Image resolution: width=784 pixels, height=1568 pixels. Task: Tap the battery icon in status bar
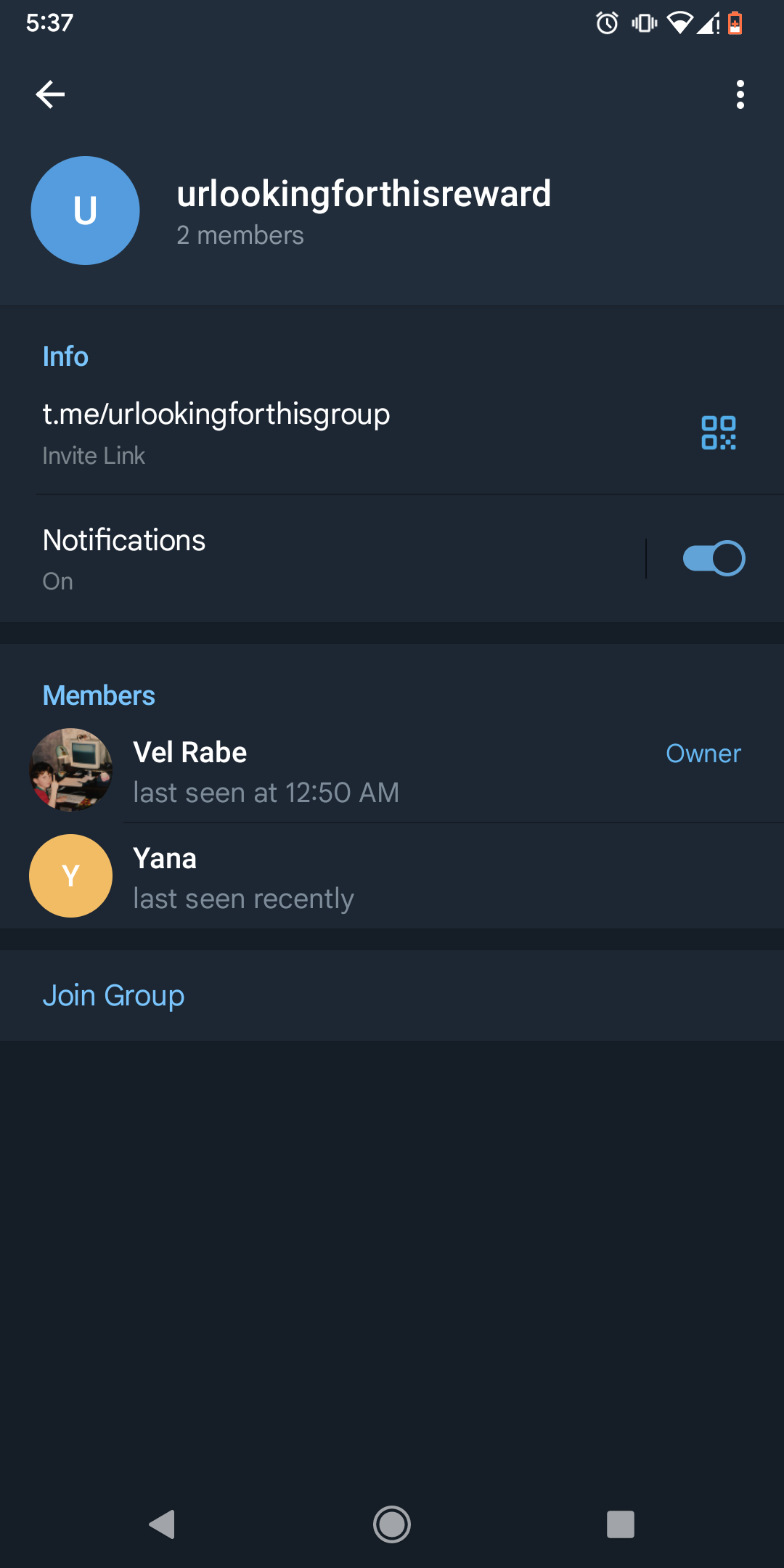click(x=735, y=23)
